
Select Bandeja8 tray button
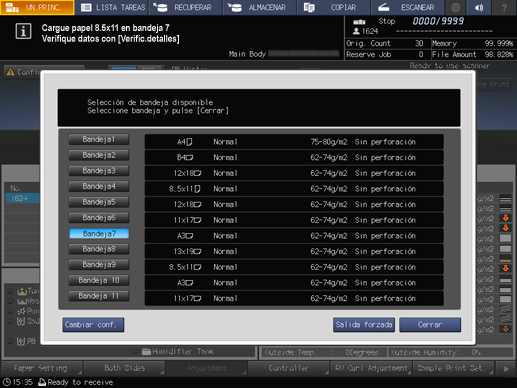pyautogui.click(x=99, y=249)
